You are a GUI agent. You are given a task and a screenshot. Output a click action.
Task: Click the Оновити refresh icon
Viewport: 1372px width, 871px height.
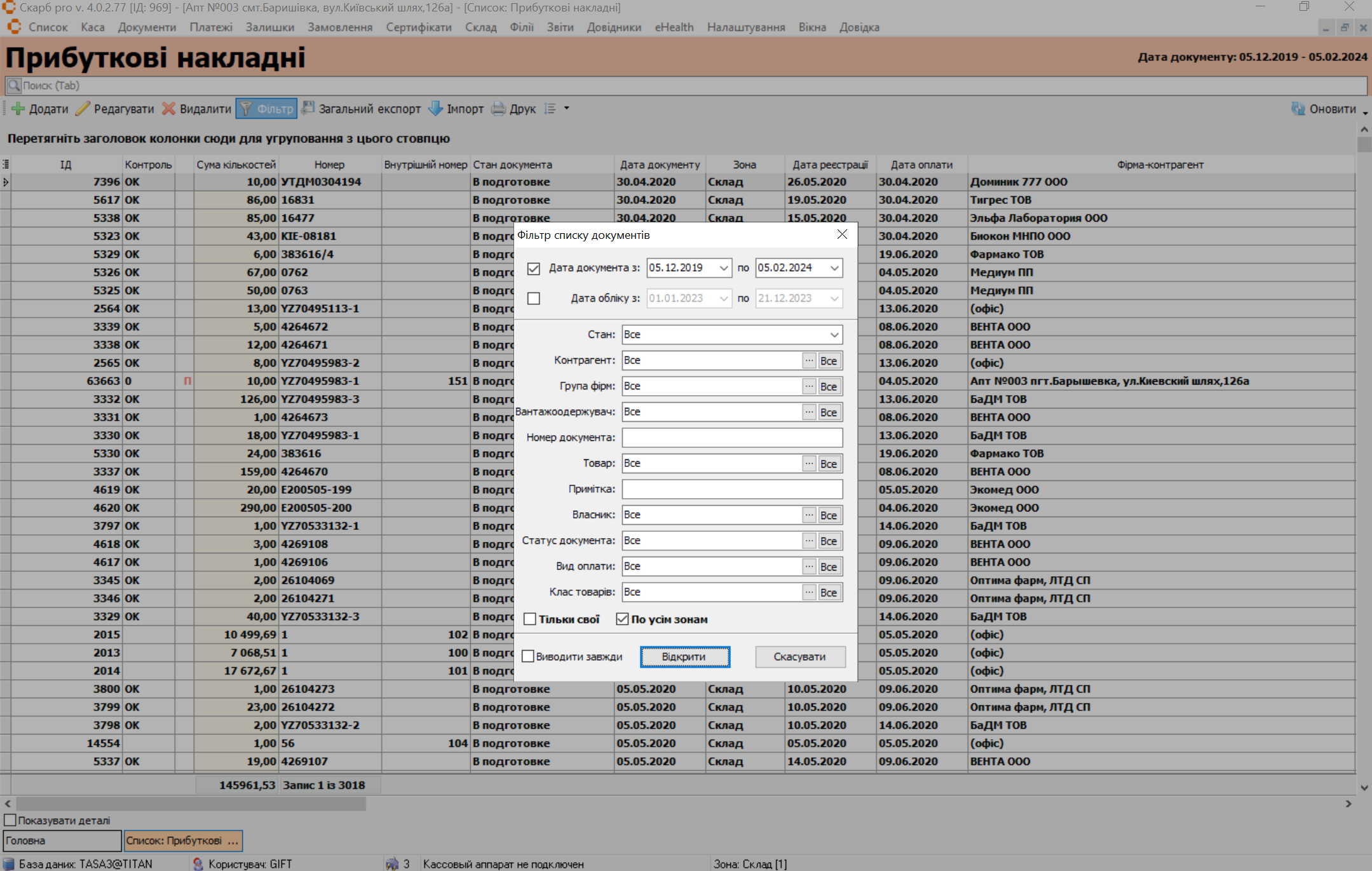[1298, 109]
